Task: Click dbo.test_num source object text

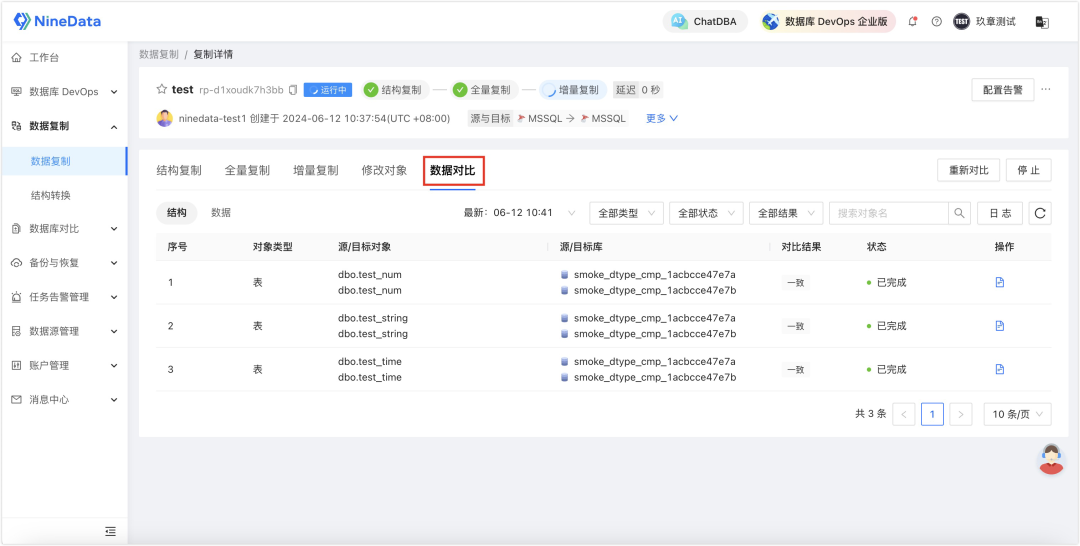Action: 370,275
